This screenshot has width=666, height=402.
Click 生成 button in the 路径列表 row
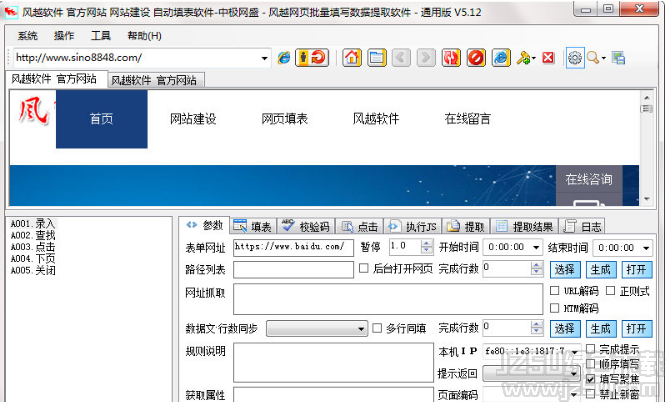[x=601, y=269]
